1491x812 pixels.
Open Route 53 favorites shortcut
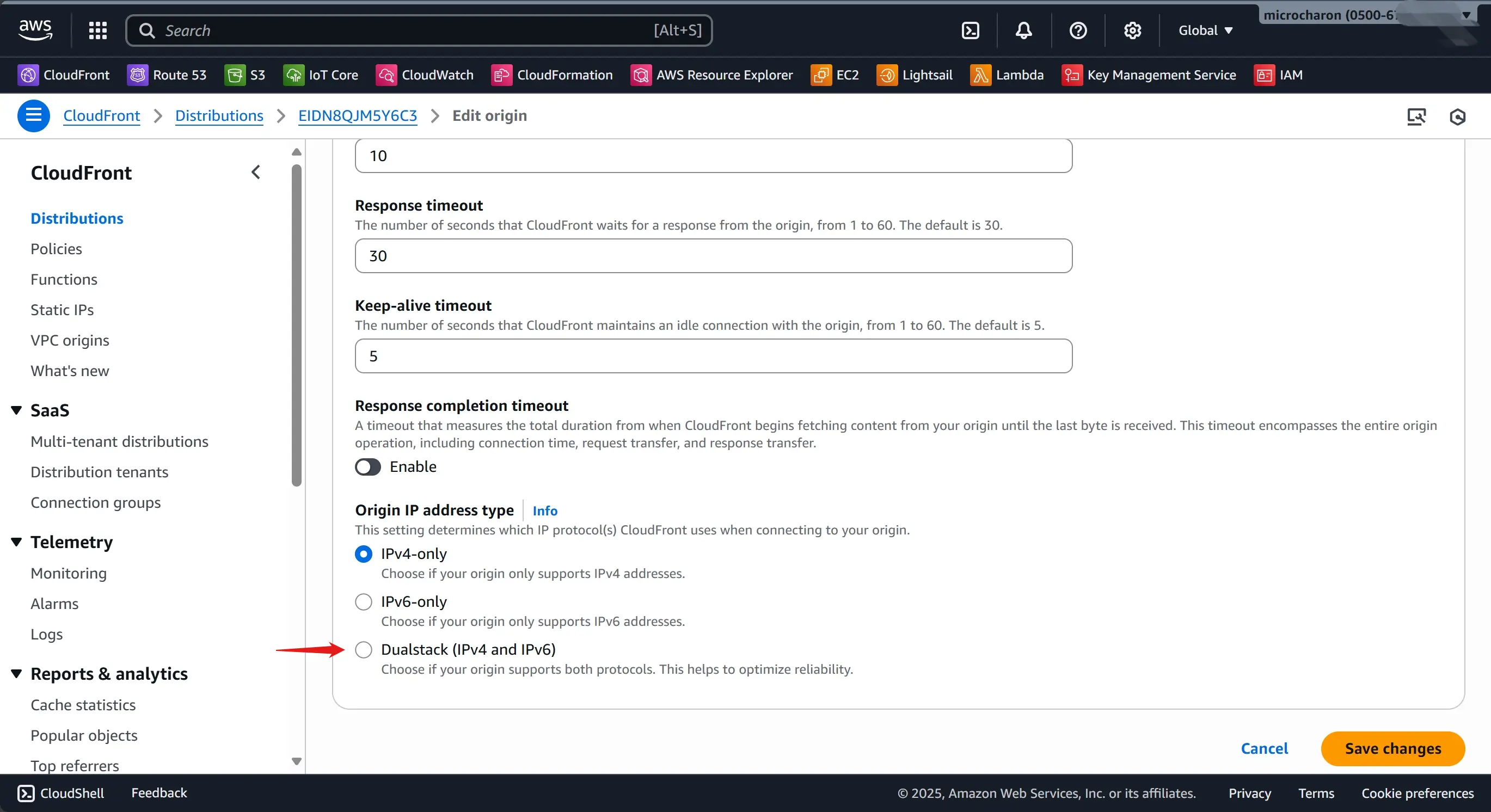point(167,75)
